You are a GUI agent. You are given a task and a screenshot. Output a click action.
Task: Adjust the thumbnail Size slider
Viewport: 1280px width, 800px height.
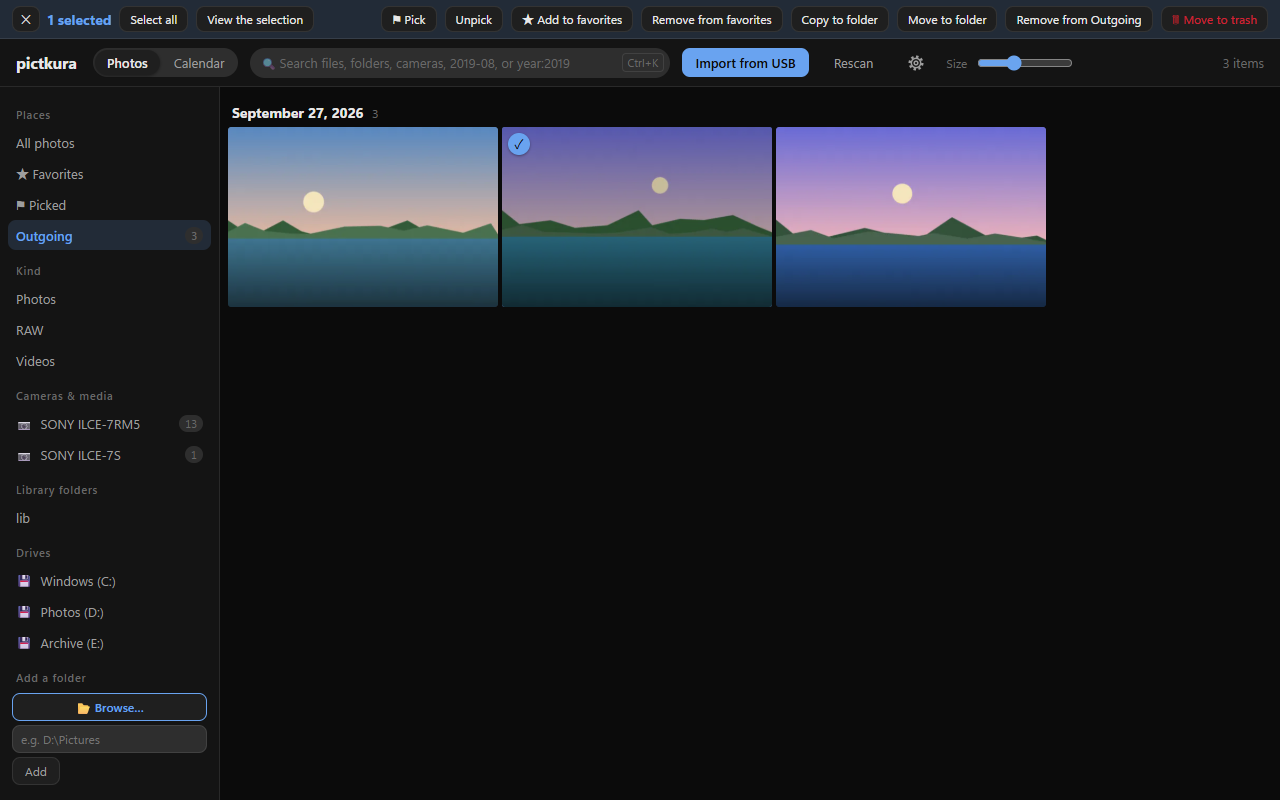tap(1025, 63)
